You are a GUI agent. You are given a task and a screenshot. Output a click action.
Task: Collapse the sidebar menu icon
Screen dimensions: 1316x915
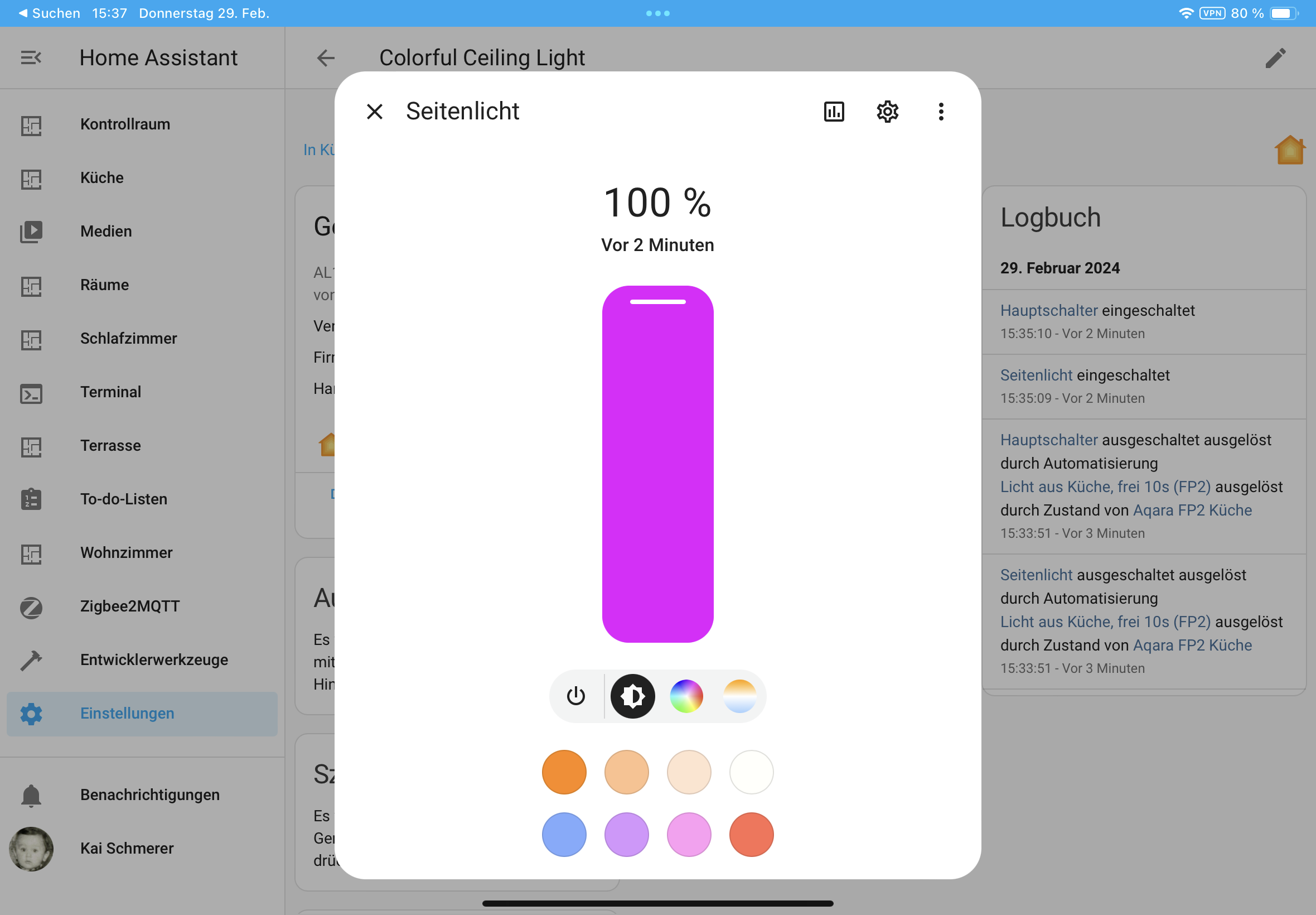coord(31,57)
